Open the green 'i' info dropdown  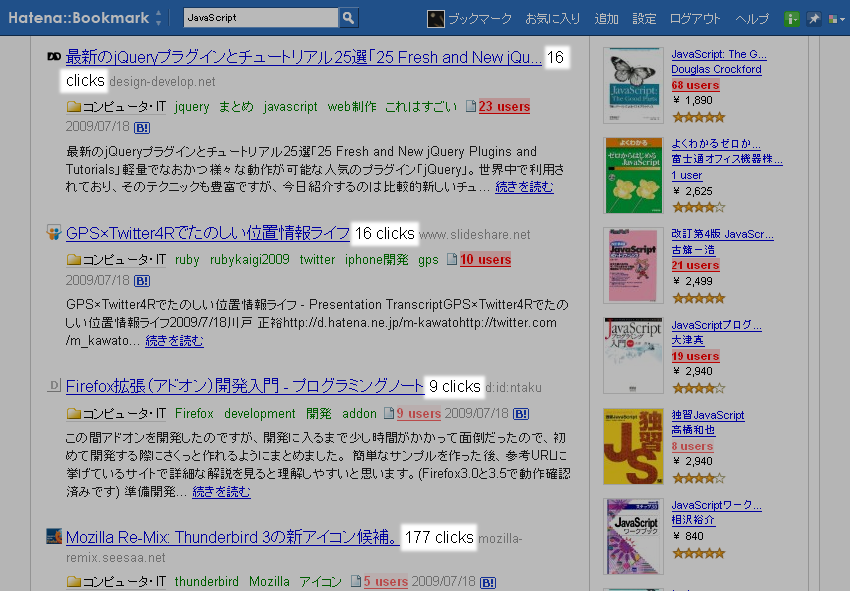[791, 19]
